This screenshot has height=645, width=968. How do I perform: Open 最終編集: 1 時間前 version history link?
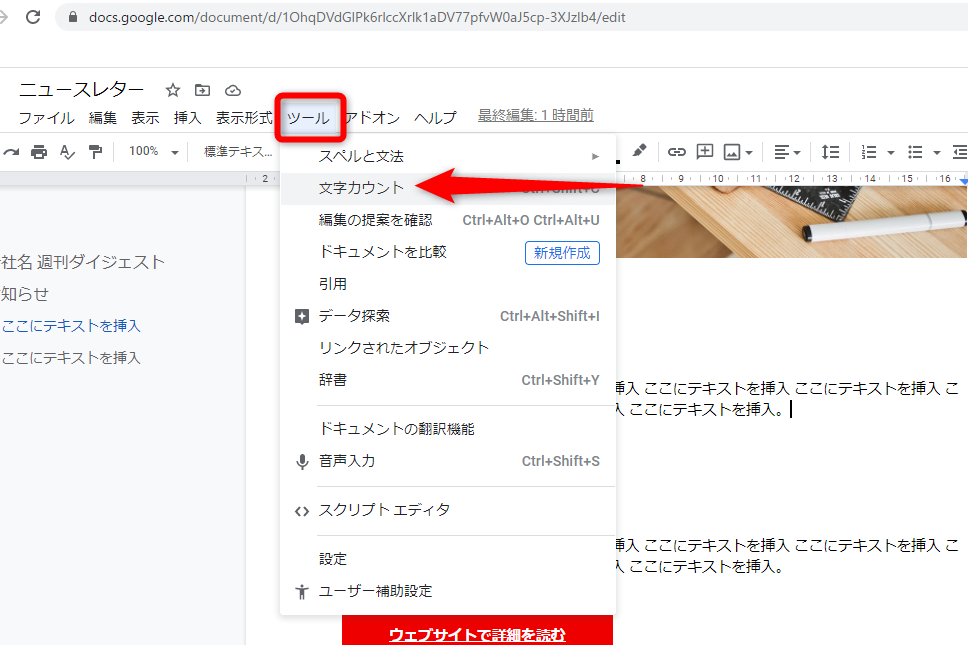click(536, 115)
